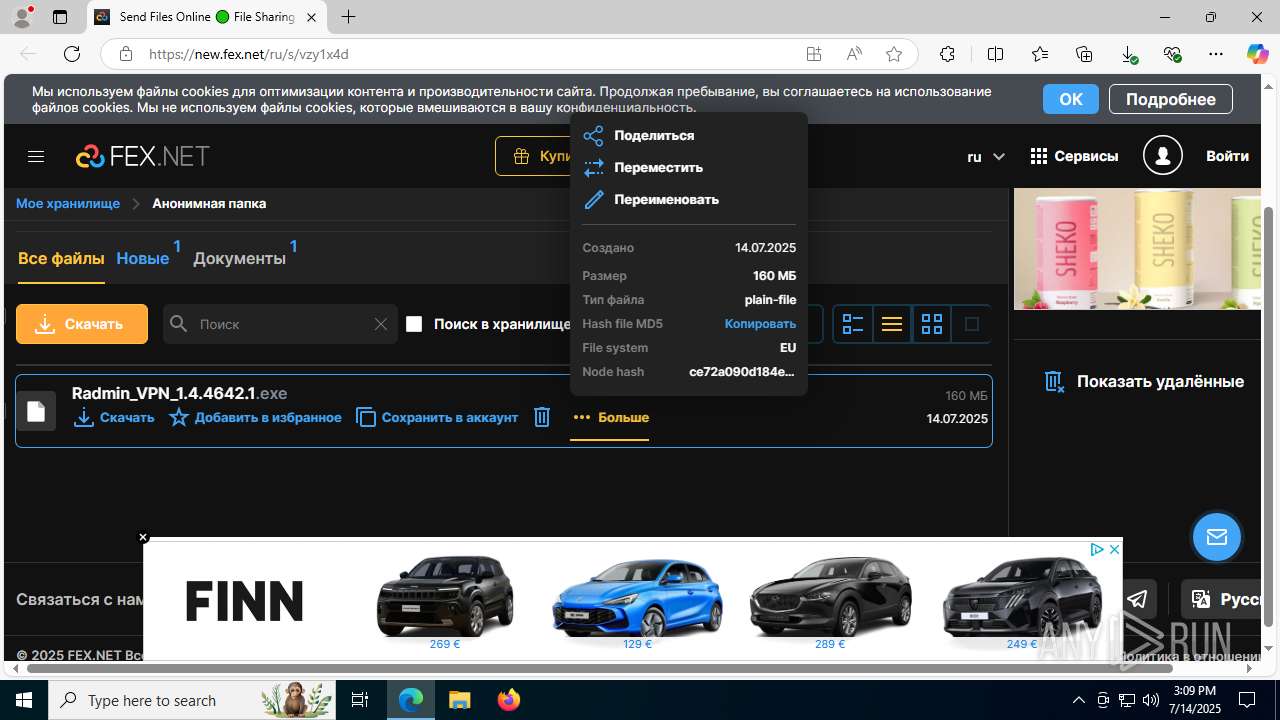Clear the search field with X

click(x=380, y=324)
